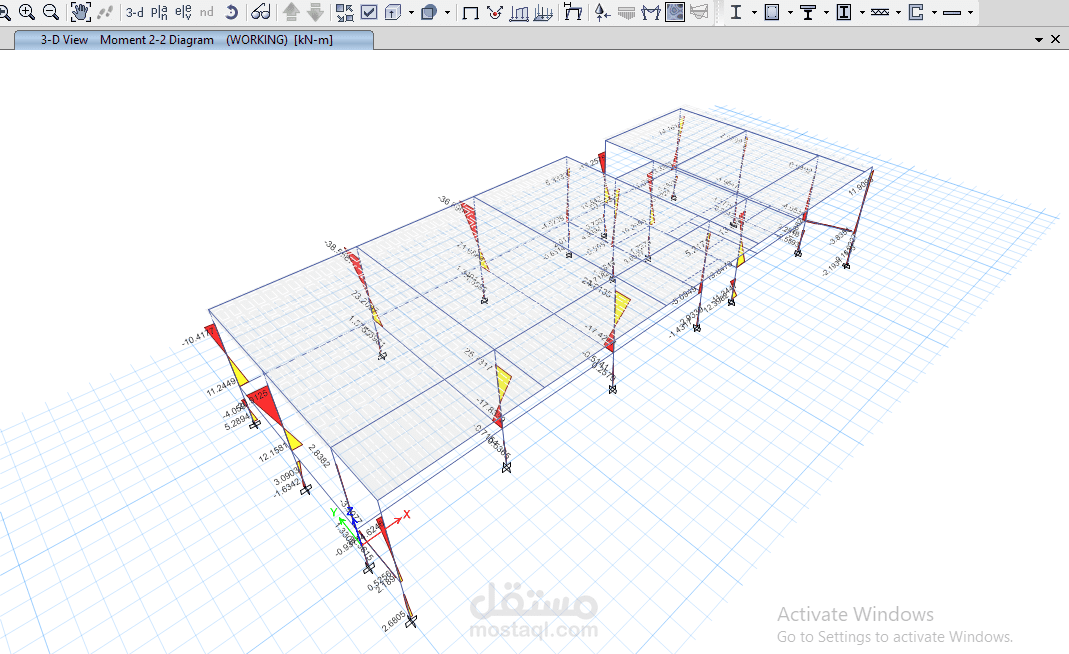Click the highlighted shell stress contour icon
1069x654 pixels.
[x=675, y=12]
